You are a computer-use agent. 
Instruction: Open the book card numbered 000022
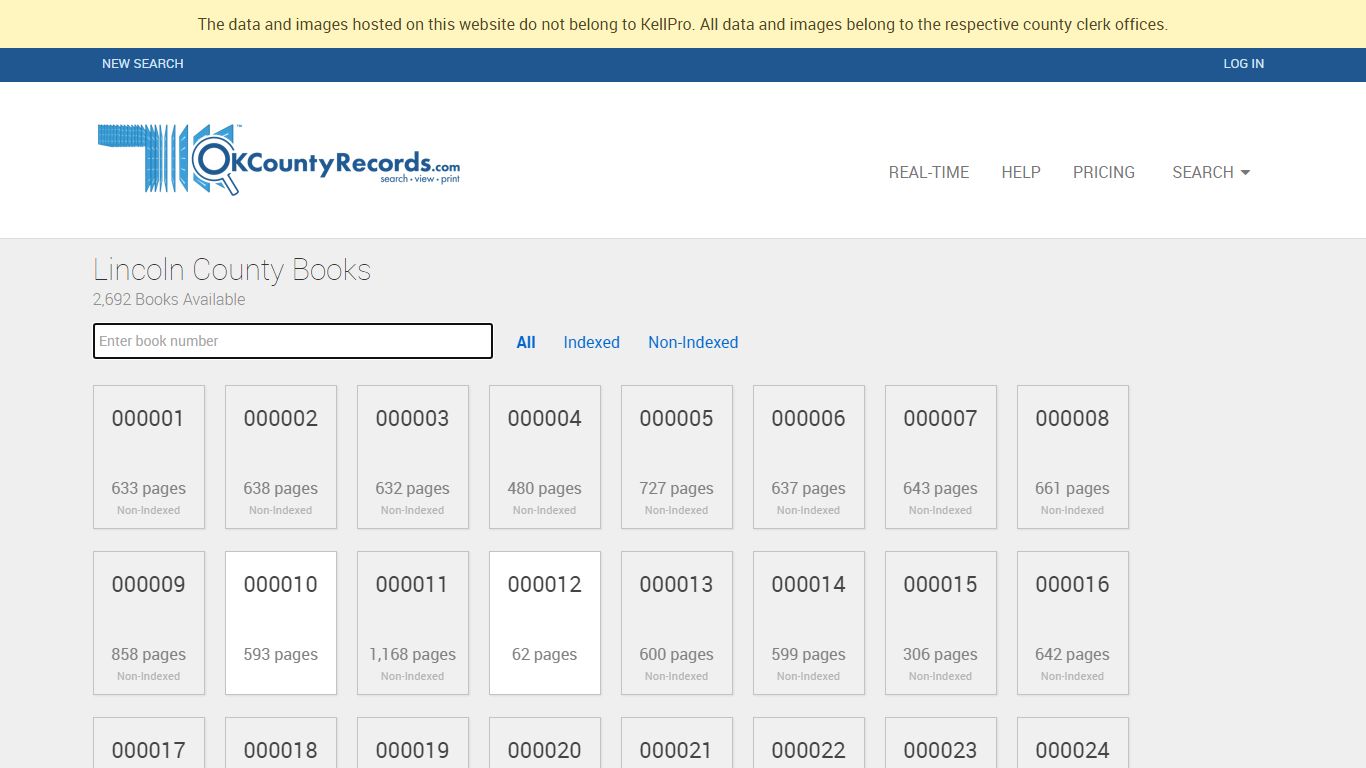click(x=809, y=743)
